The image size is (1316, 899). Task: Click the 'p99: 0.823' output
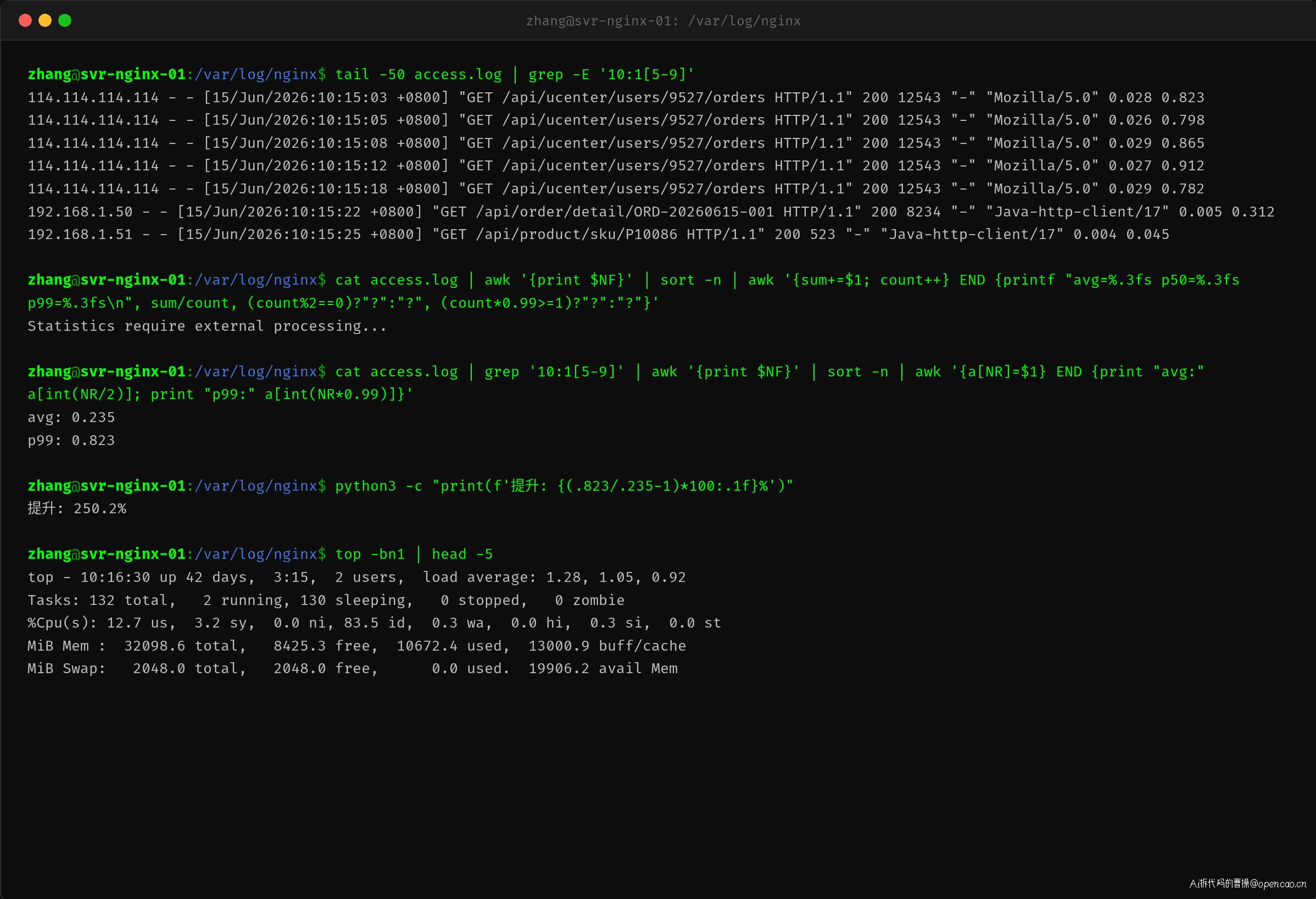click(x=71, y=440)
